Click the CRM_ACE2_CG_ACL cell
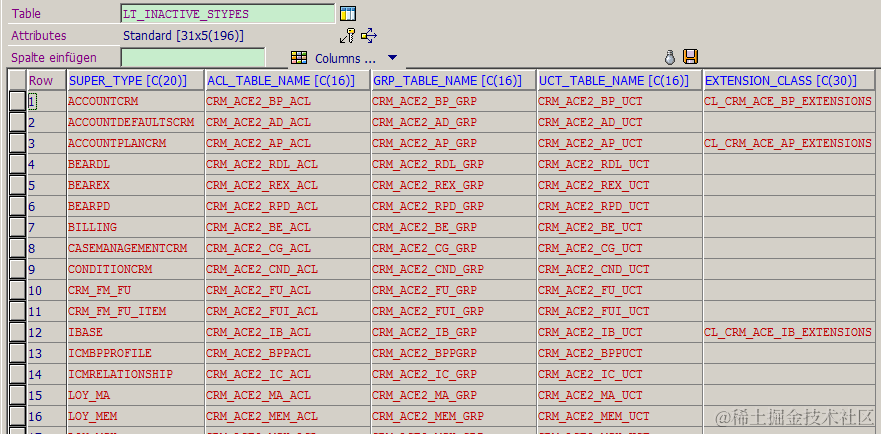The image size is (881, 434). pos(287,248)
